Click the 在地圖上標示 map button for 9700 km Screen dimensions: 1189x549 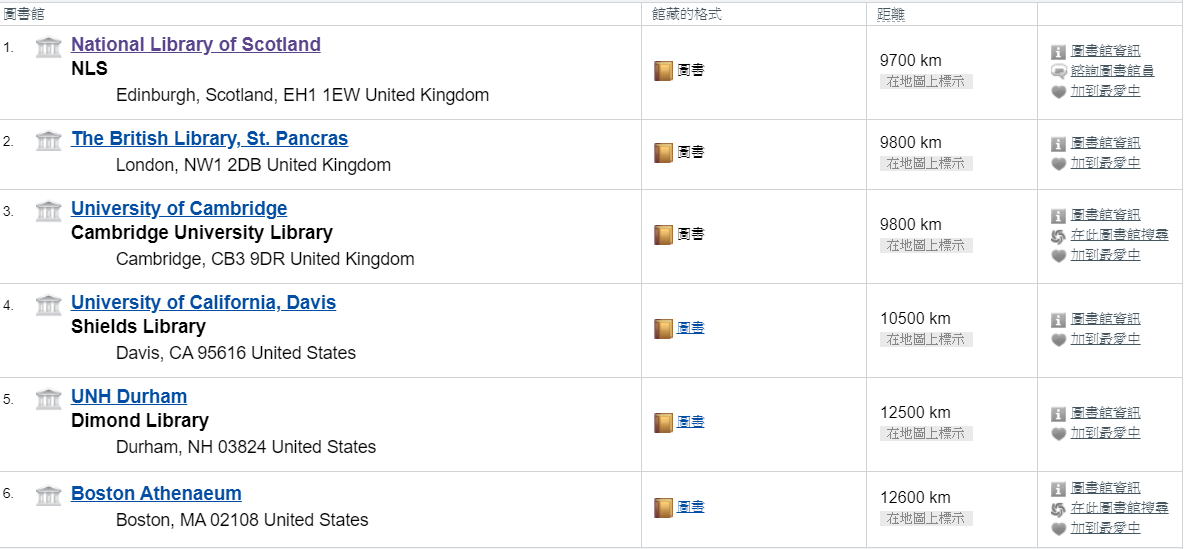tap(926, 82)
